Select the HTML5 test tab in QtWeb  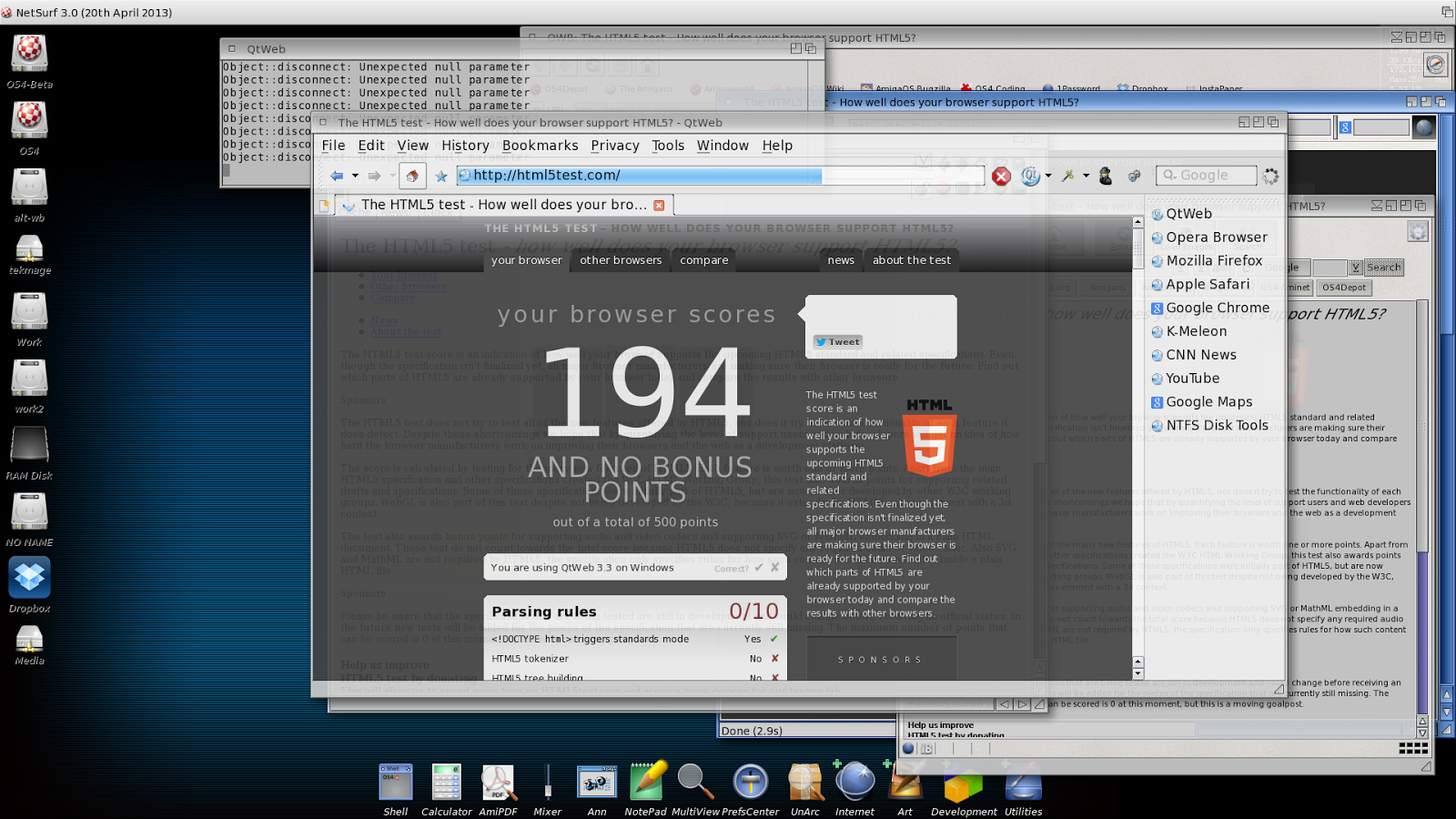[504, 205]
